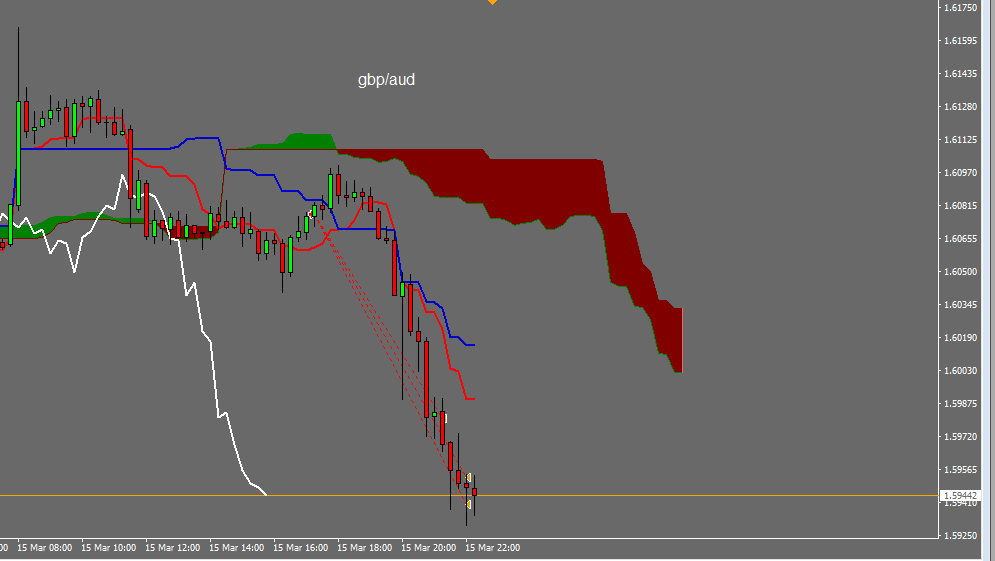Click the 15 Mar 18:00 time label
Image resolution: width=995 pixels, height=561 pixels.
364,548
